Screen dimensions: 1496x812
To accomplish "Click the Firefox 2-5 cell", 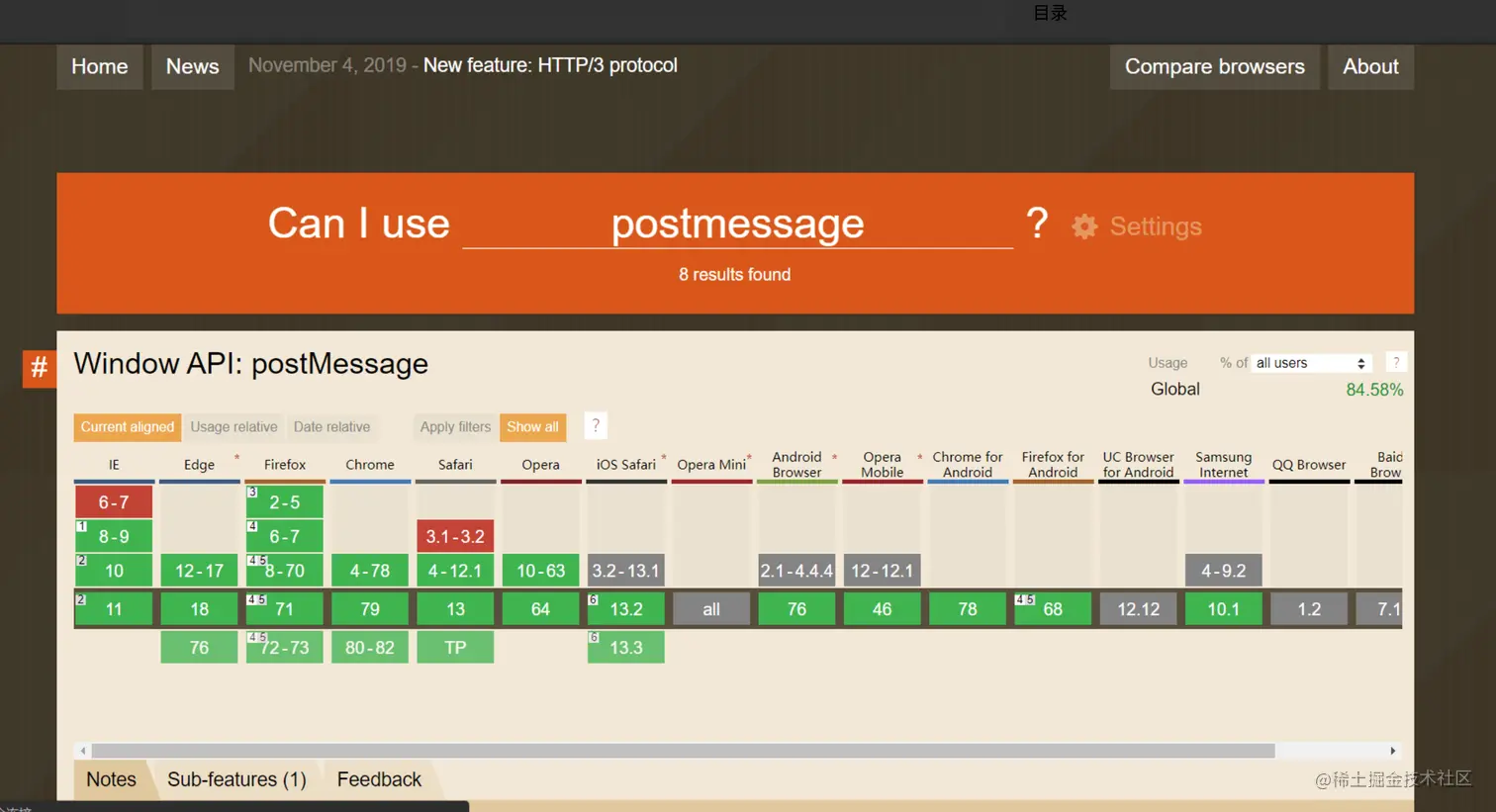I will [x=285, y=502].
